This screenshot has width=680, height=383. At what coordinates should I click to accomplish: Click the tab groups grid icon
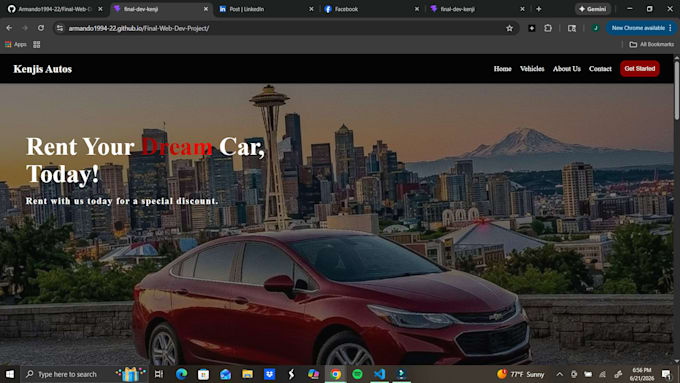(x=37, y=44)
